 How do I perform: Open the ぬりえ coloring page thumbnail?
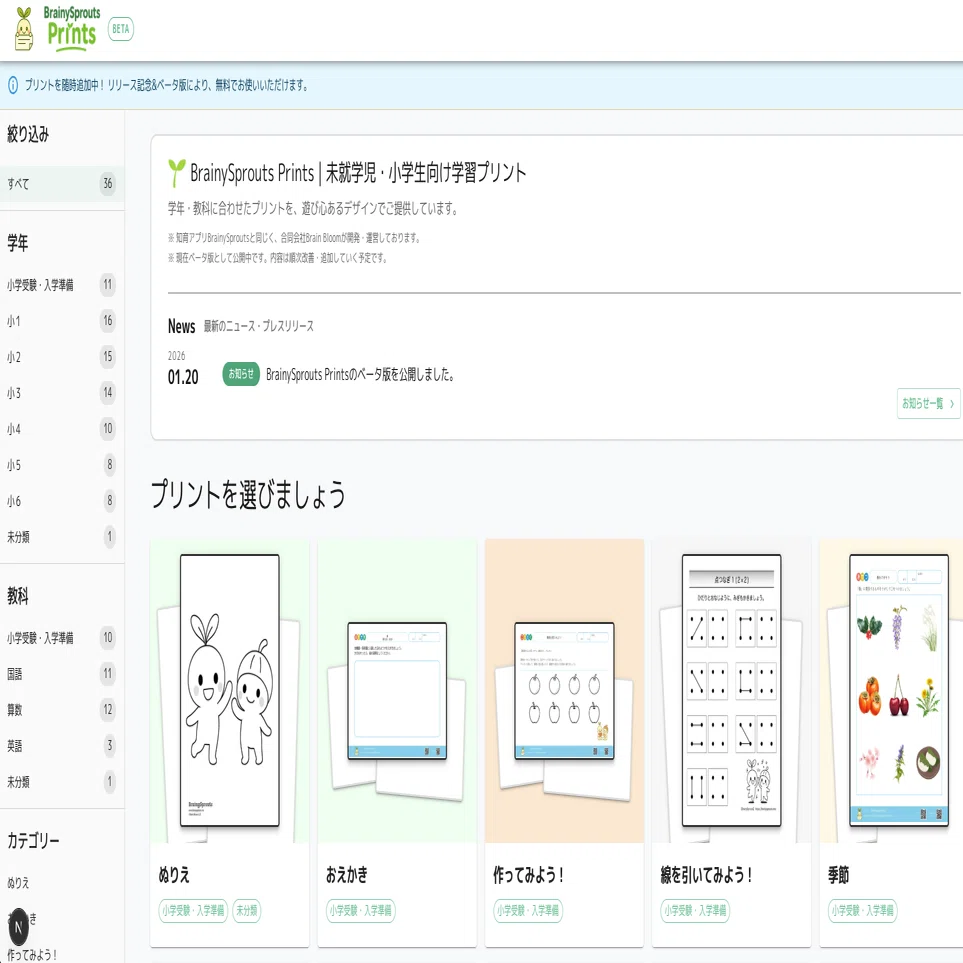[229, 691]
